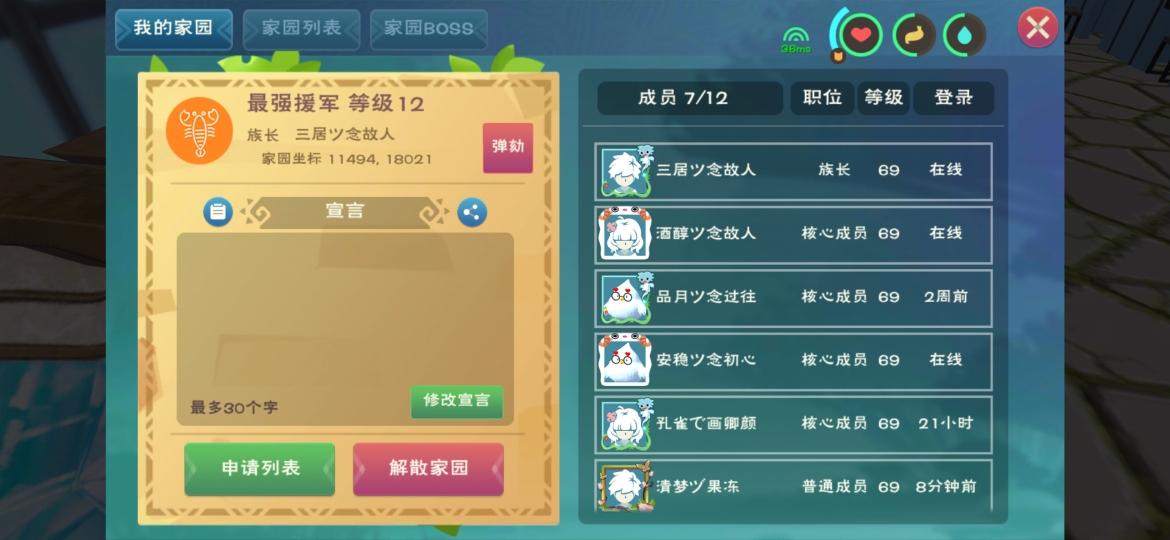
Task: Click the orange lobster clan emblem
Action: [199, 131]
